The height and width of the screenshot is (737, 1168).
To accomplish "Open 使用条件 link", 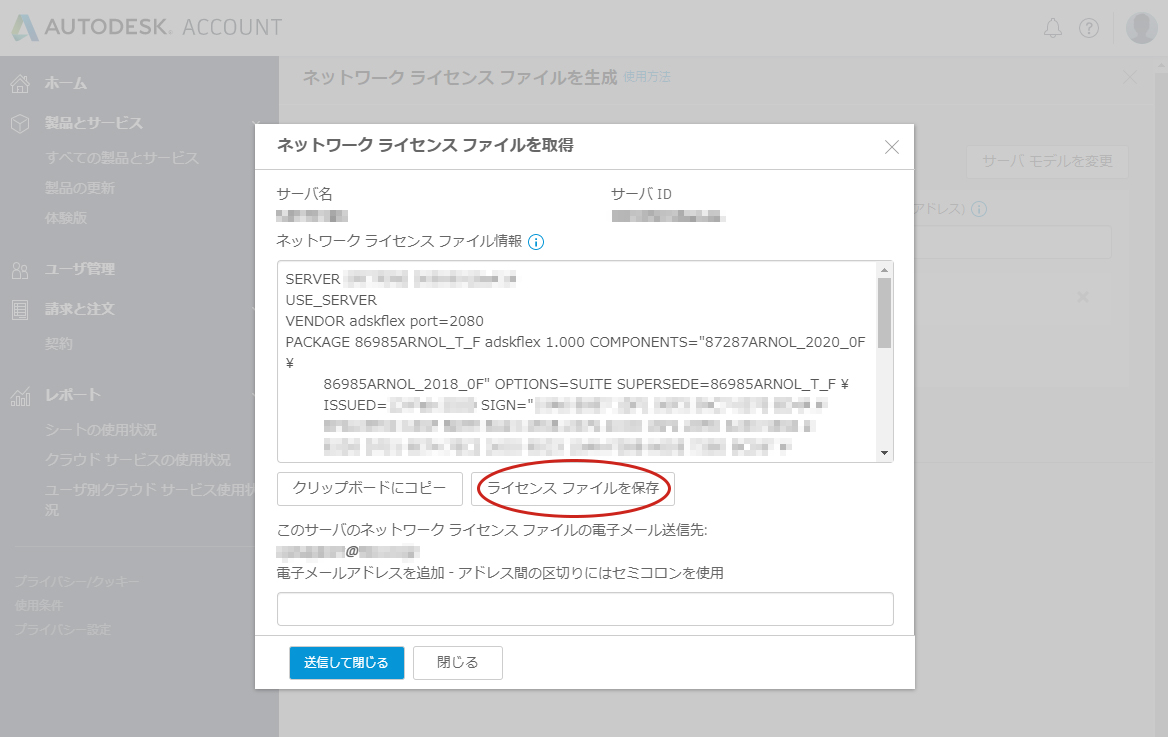I will pyautogui.click(x=39, y=605).
